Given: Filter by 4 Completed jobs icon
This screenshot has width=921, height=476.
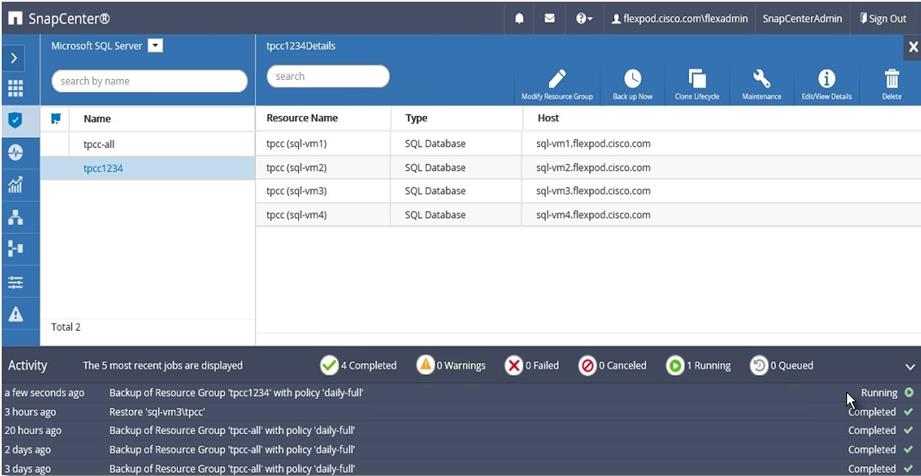Looking at the screenshot, I should tap(330, 366).
